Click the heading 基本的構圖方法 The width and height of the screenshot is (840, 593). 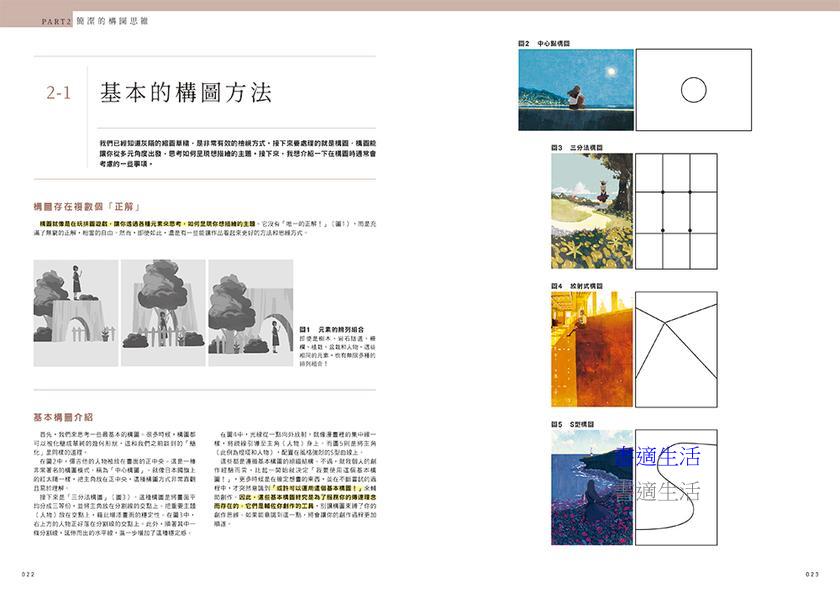click(185, 94)
